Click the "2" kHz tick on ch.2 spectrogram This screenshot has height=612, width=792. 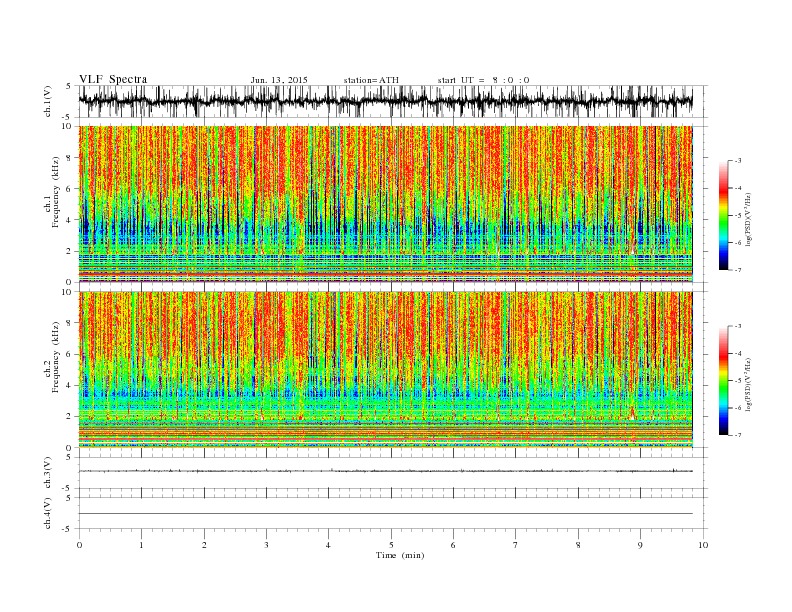click(x=70, y=417)
